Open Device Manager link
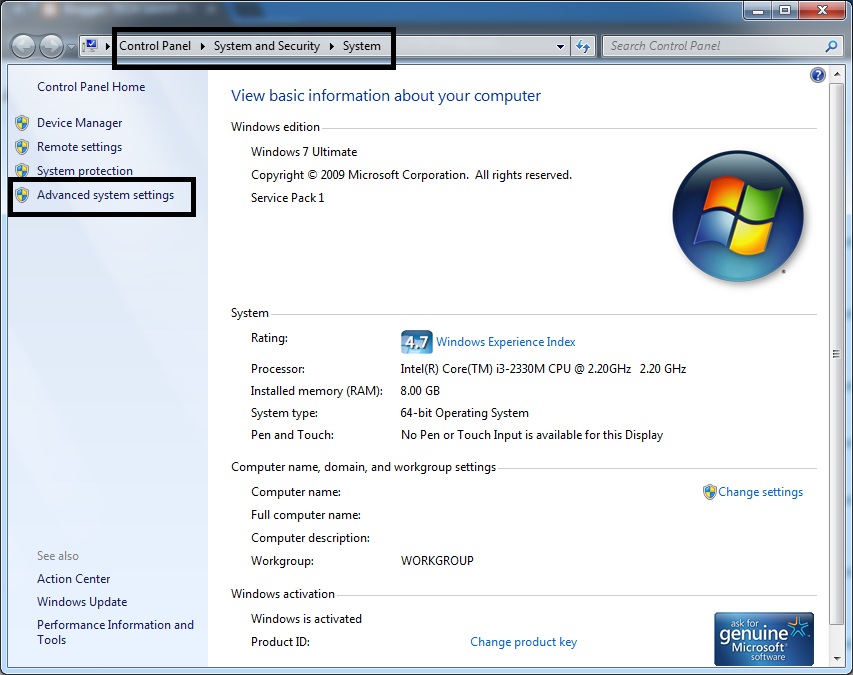 click(x=79, y=123)
